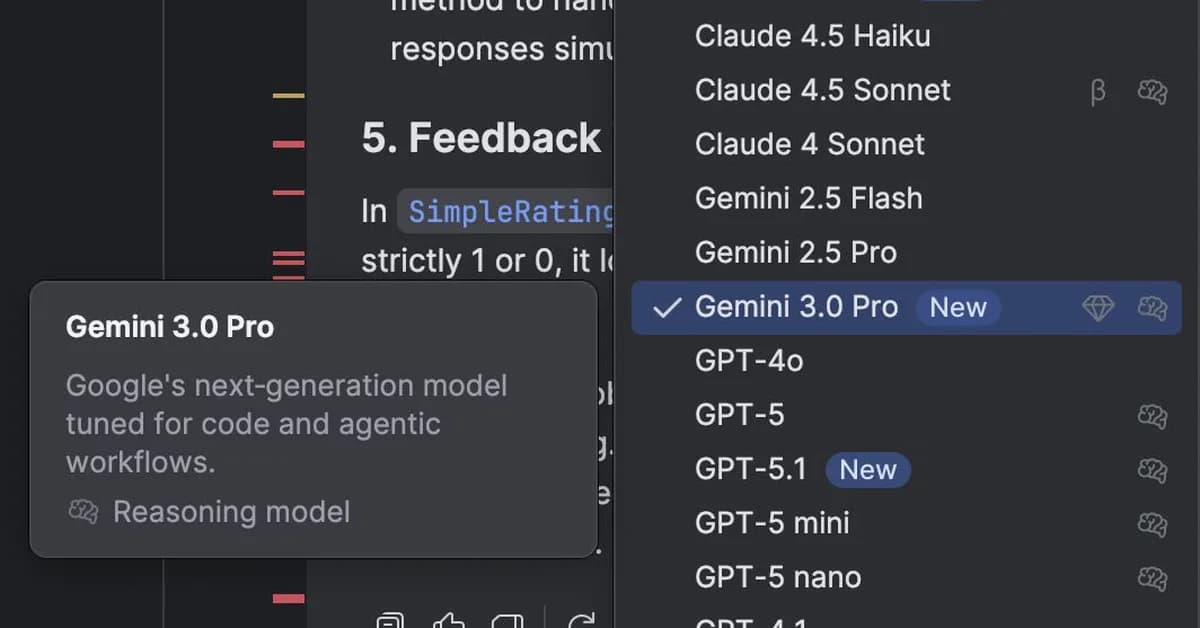
Task: Click the brain reasoning icon next to GPT-5.1
Action: pos(1152,470)
